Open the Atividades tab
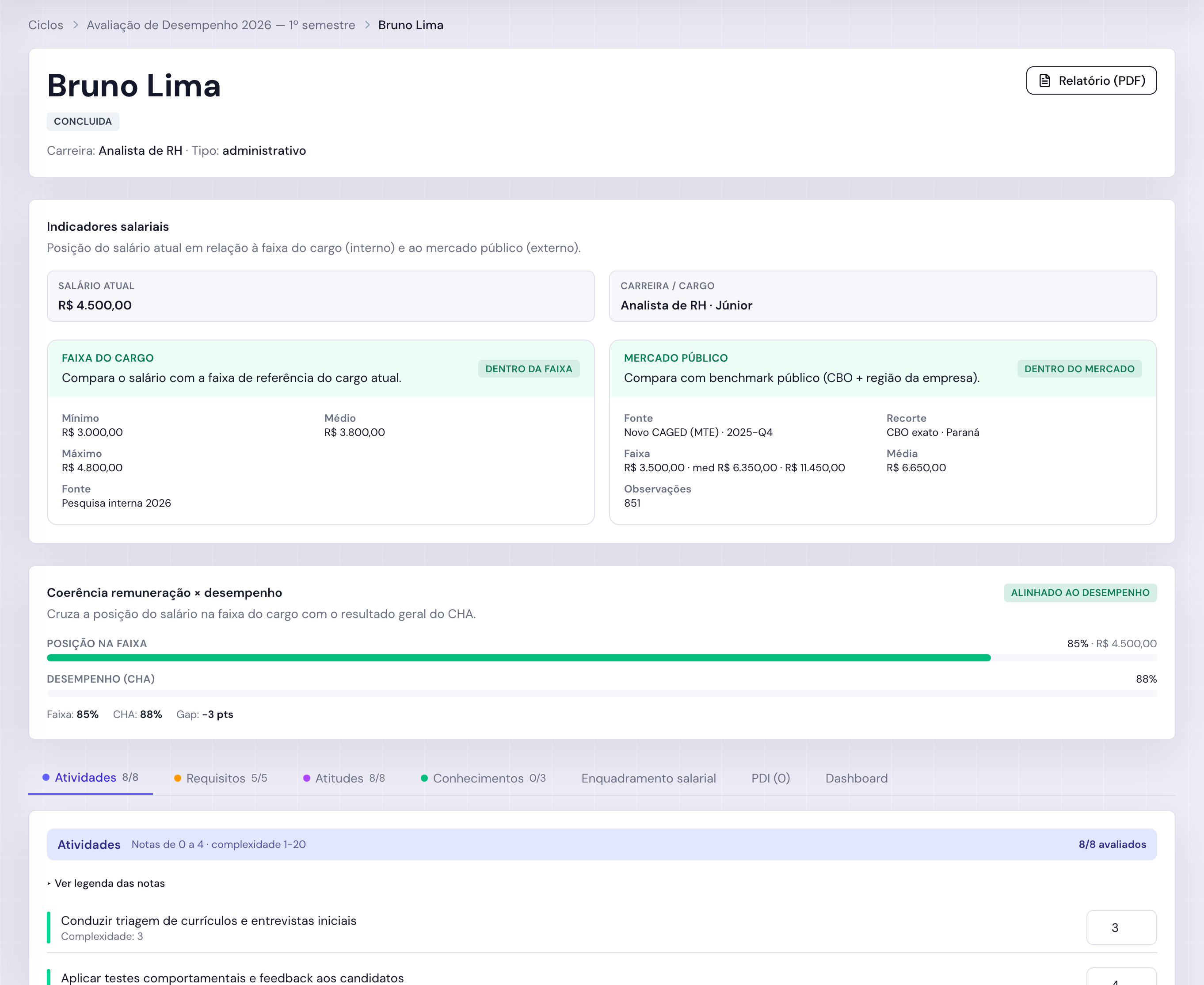The height and width of the screenshot is (985, 1204). (91, 778)
